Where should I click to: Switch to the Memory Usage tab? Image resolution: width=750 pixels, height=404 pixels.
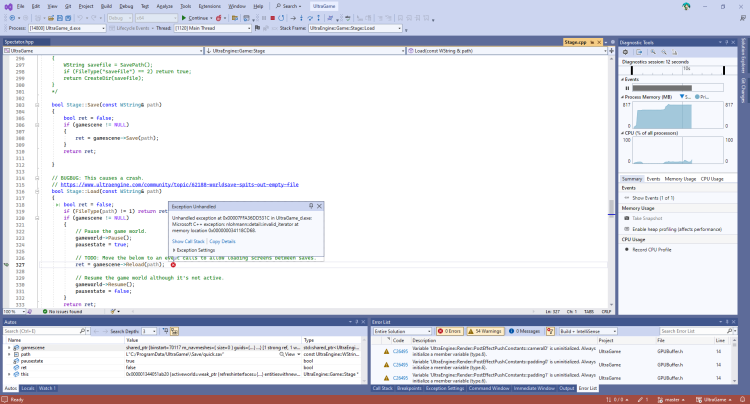681,178
